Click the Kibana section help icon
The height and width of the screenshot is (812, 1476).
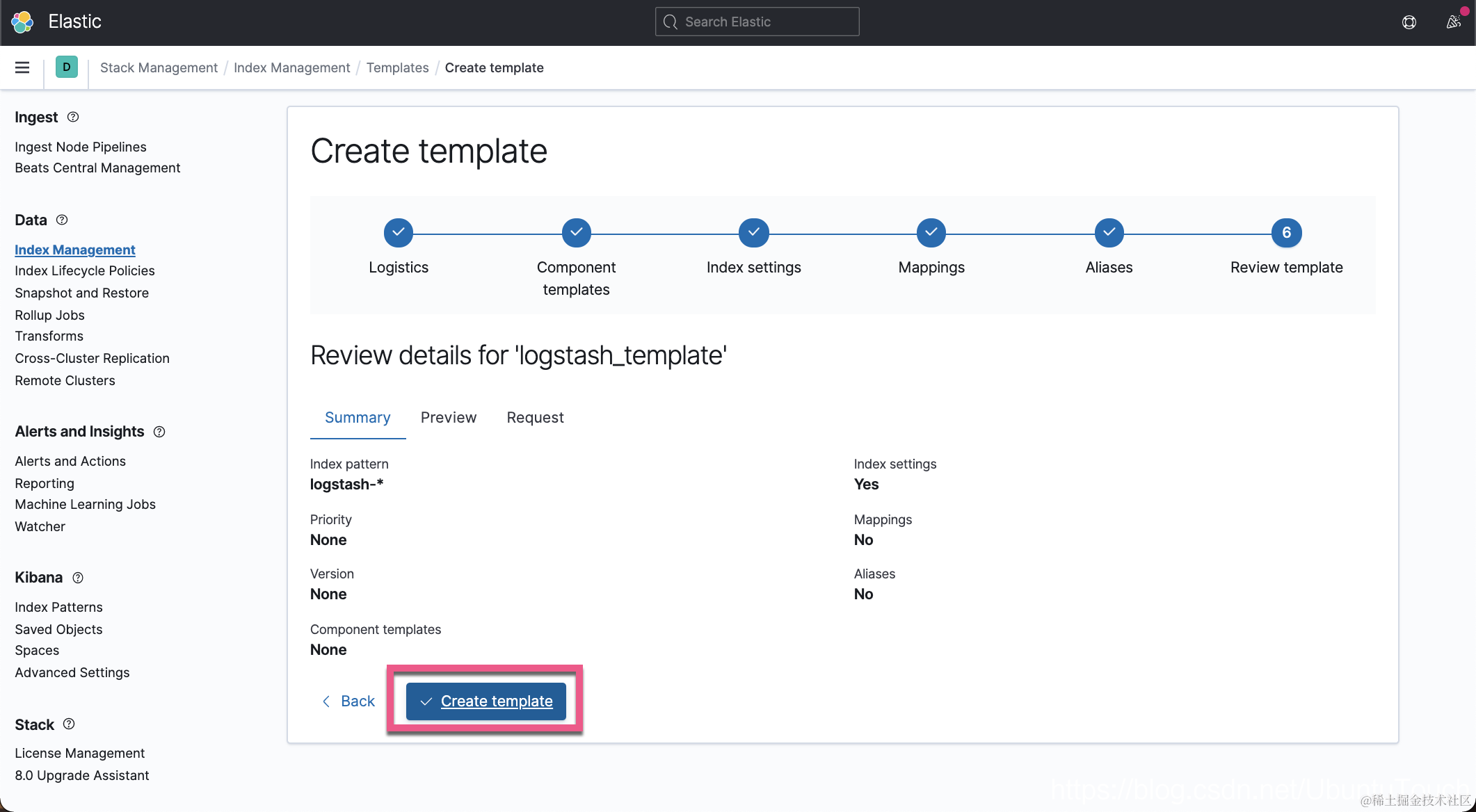(x=78, y=578)
